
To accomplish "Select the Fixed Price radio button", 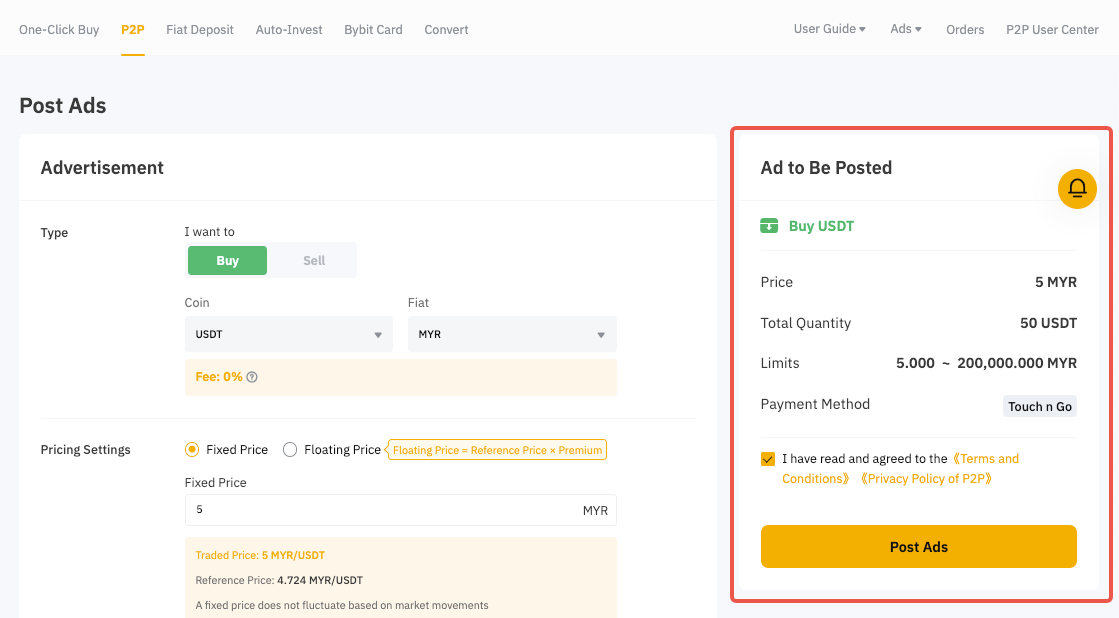I will (192, 450).
